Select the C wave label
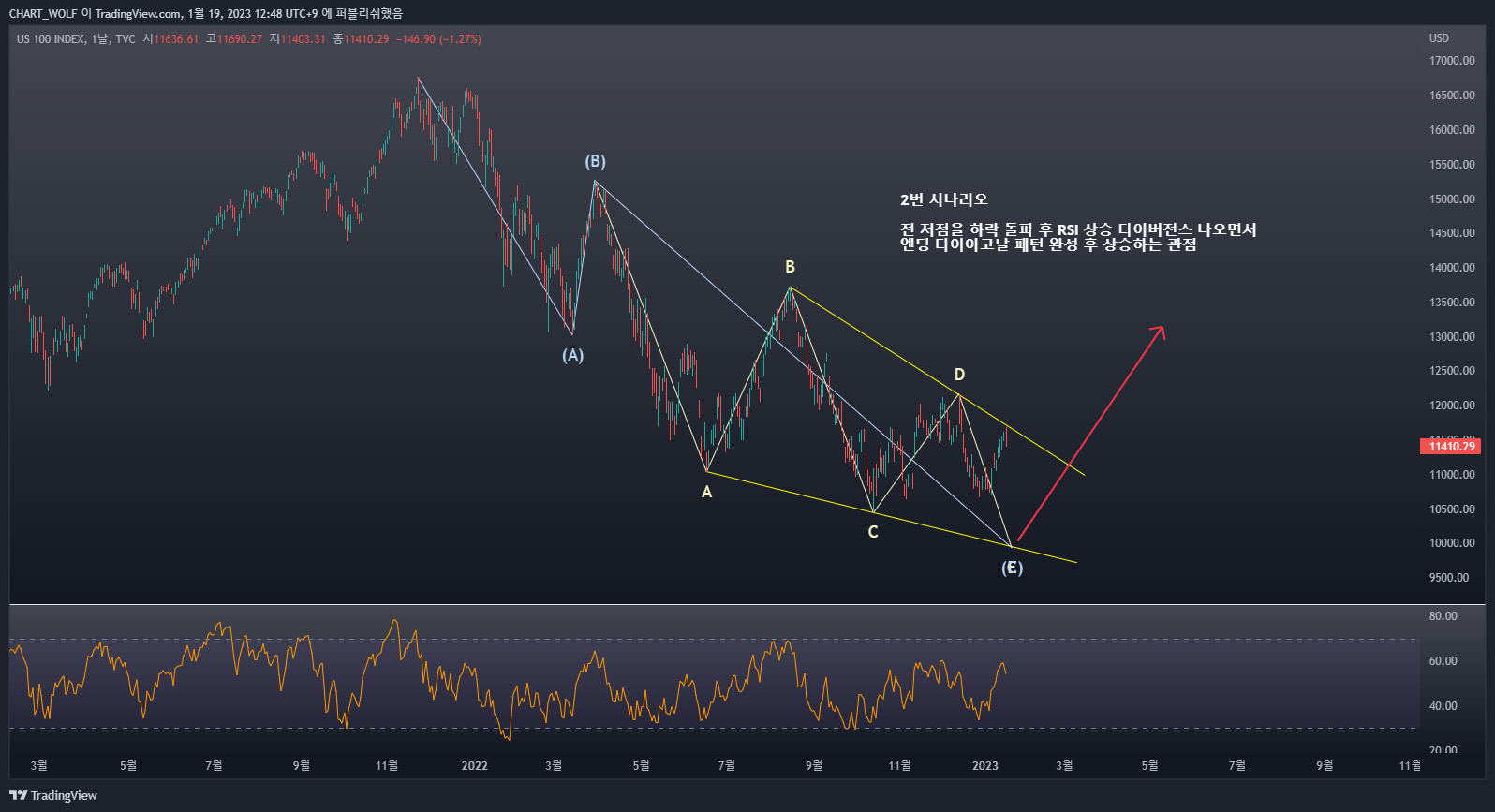Viewport: 1495px width, 812px height. (873, 532)
